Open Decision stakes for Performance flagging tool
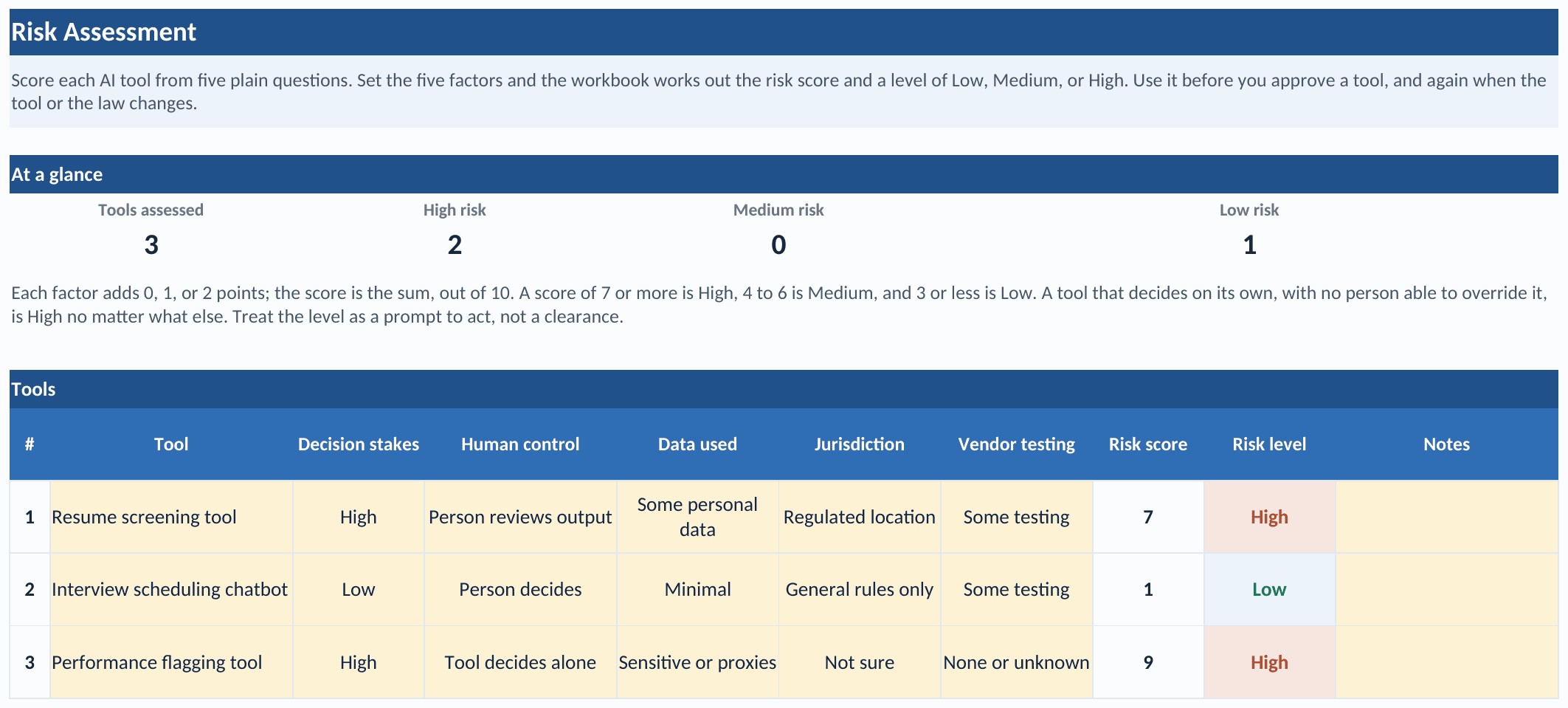Viewport: 1568px width, 708px height. tap(359, 662)
